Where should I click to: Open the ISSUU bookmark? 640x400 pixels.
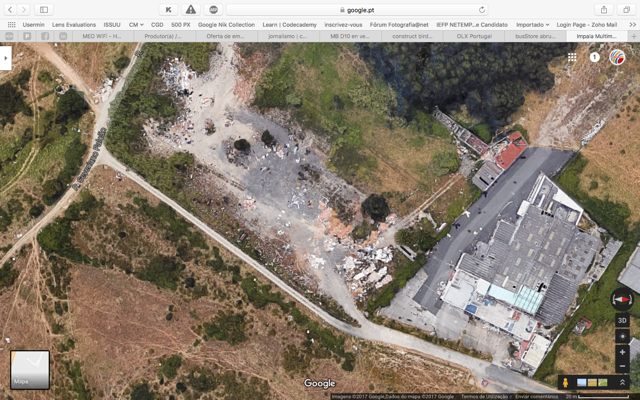click(x=112, y=24)
